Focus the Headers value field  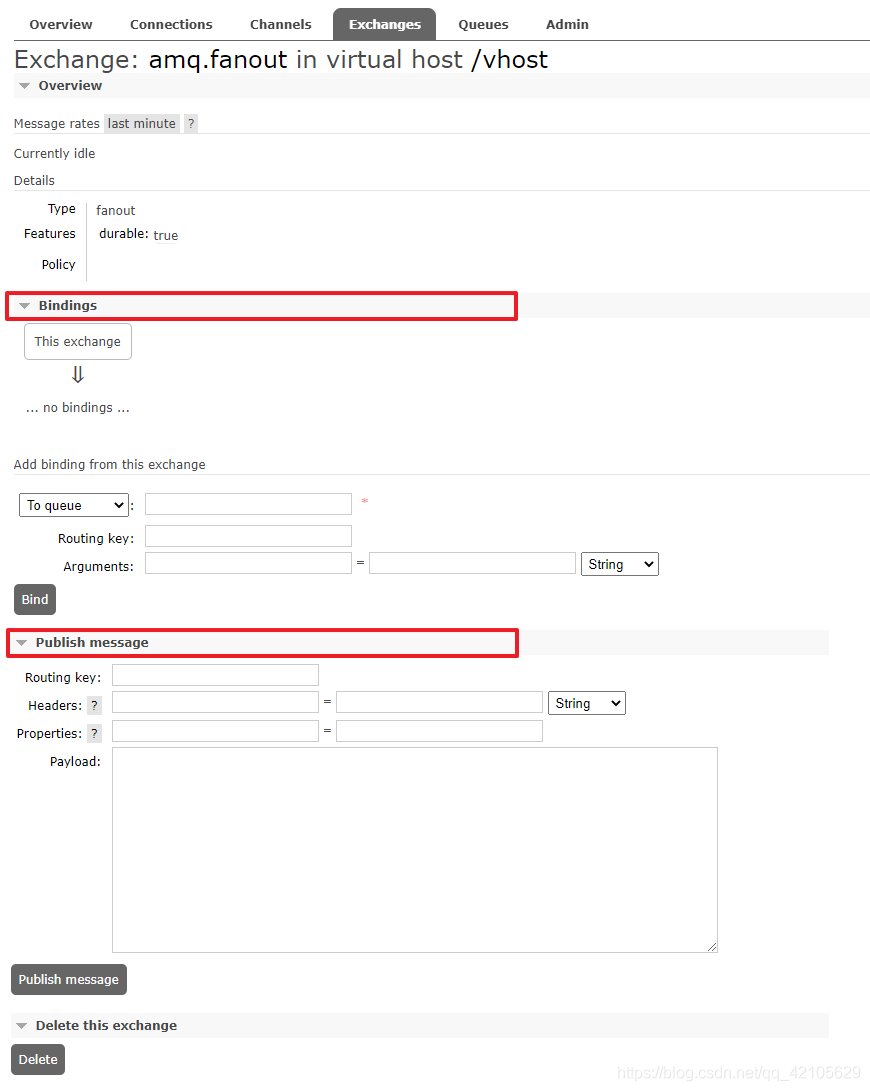click(439, 702)
